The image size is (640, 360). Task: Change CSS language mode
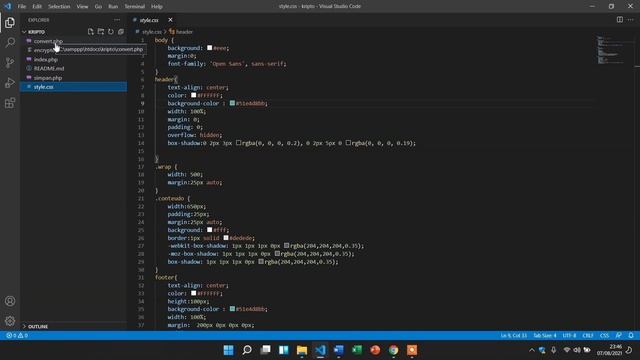coord(604,335)
